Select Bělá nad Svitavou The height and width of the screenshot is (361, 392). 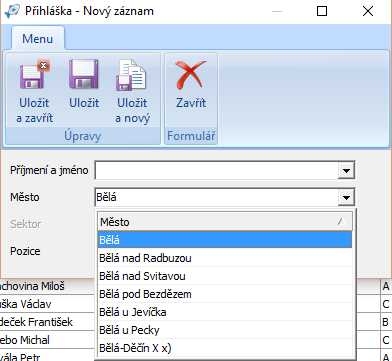pyautogui.click(x=225, y=276)
